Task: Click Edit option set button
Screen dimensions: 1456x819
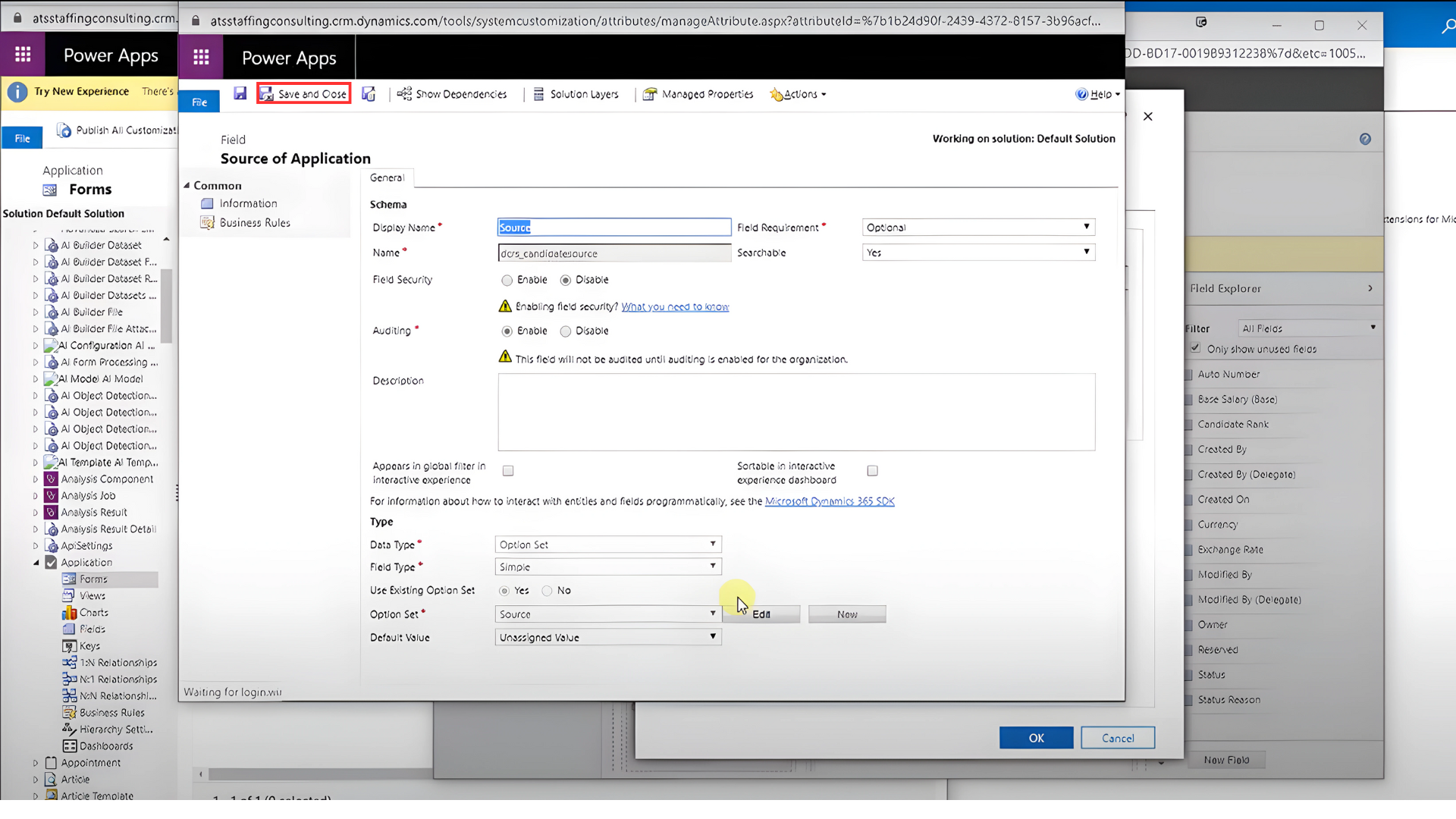Action: 761,614
